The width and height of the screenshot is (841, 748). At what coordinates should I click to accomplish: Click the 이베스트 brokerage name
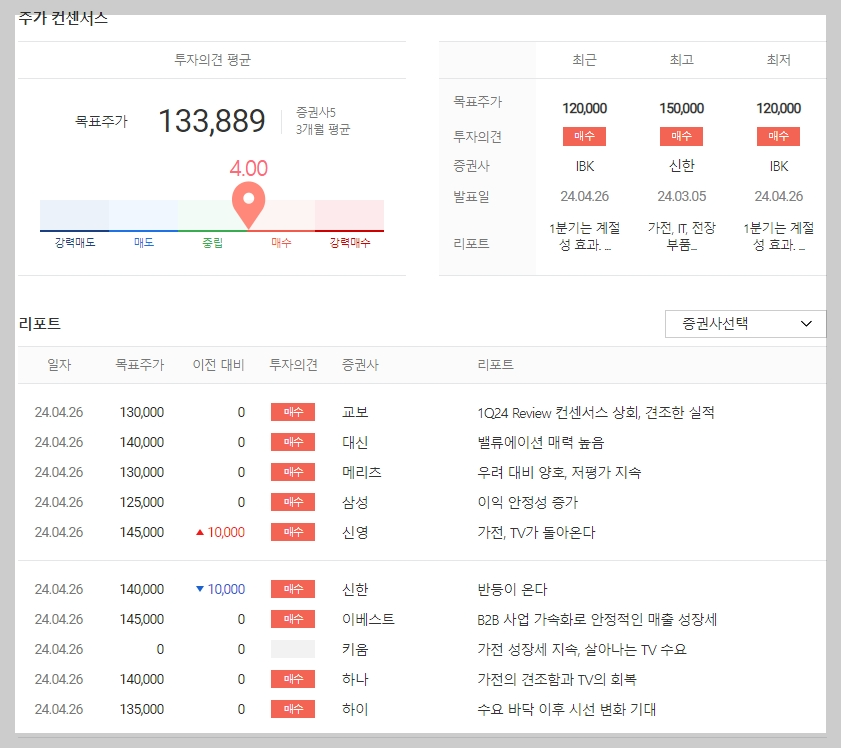(x=368, y=619)
